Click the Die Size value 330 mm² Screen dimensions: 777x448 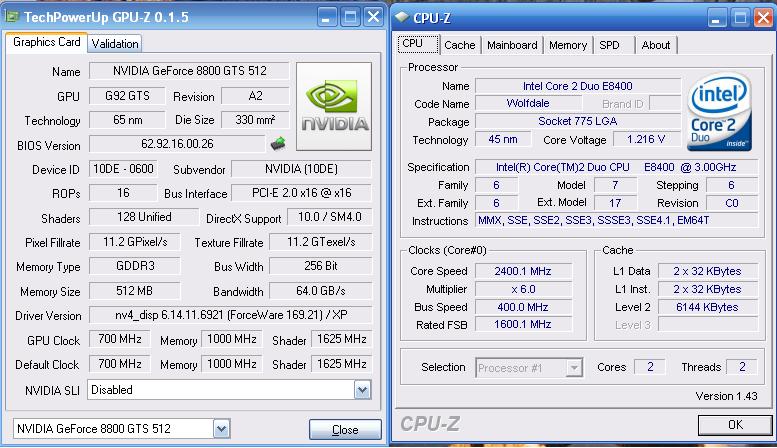pos(255,120)
